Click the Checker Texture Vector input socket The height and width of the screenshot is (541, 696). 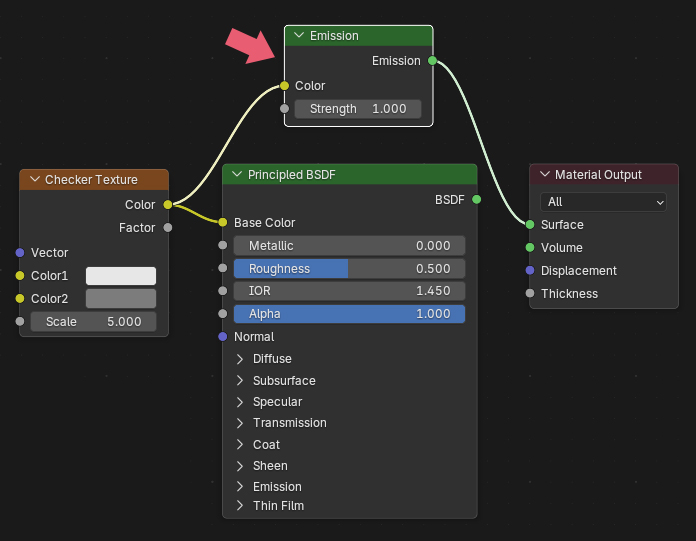tap(20, 253)
